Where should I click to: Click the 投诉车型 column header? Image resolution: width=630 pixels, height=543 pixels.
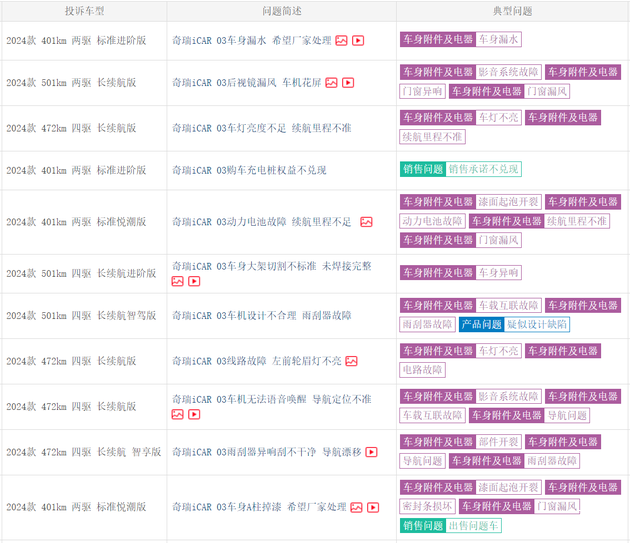pyautogui.click(x=84, y=11)
